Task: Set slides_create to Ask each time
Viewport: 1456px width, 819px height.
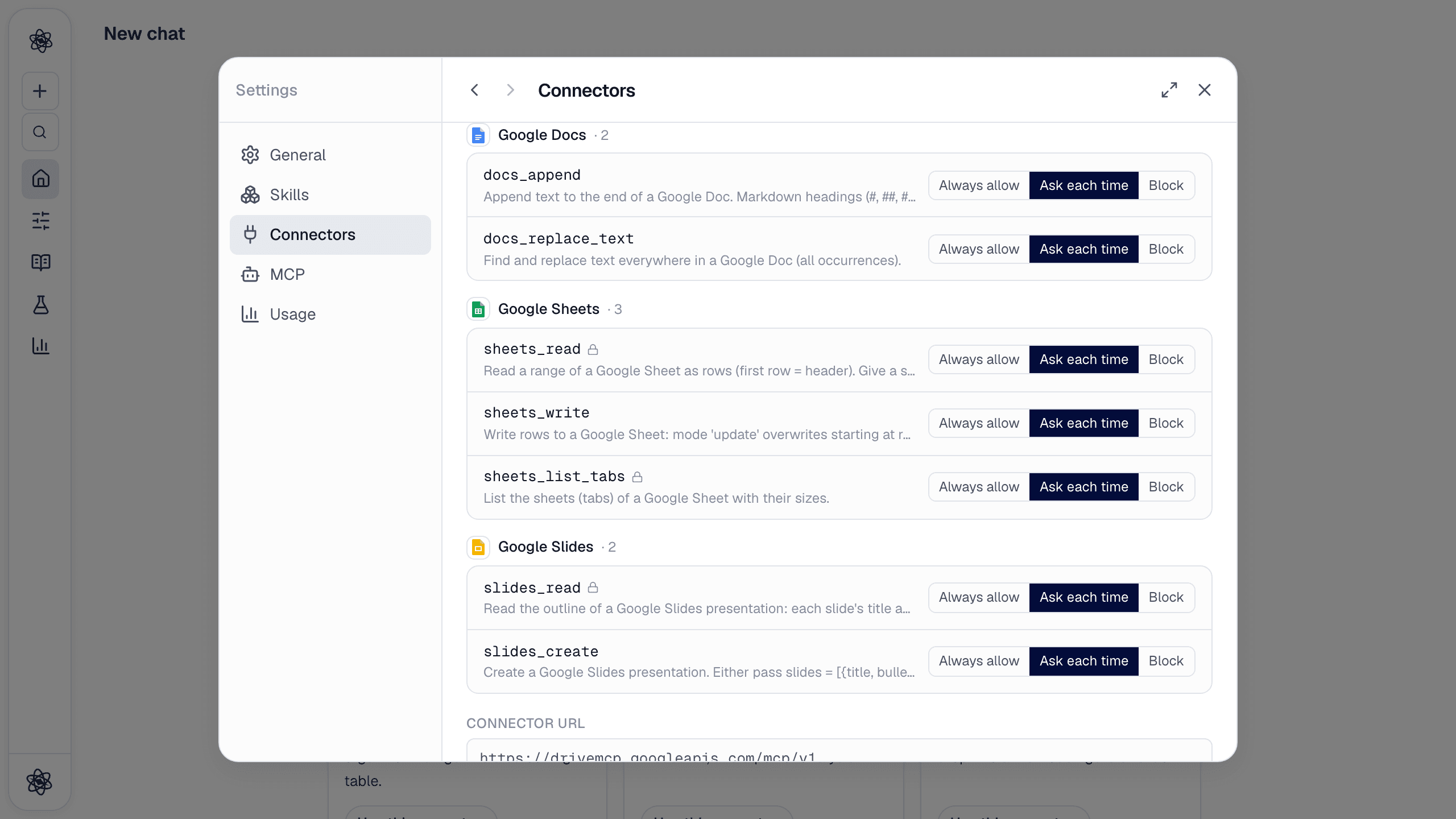Action: (x=1084, y=661)
